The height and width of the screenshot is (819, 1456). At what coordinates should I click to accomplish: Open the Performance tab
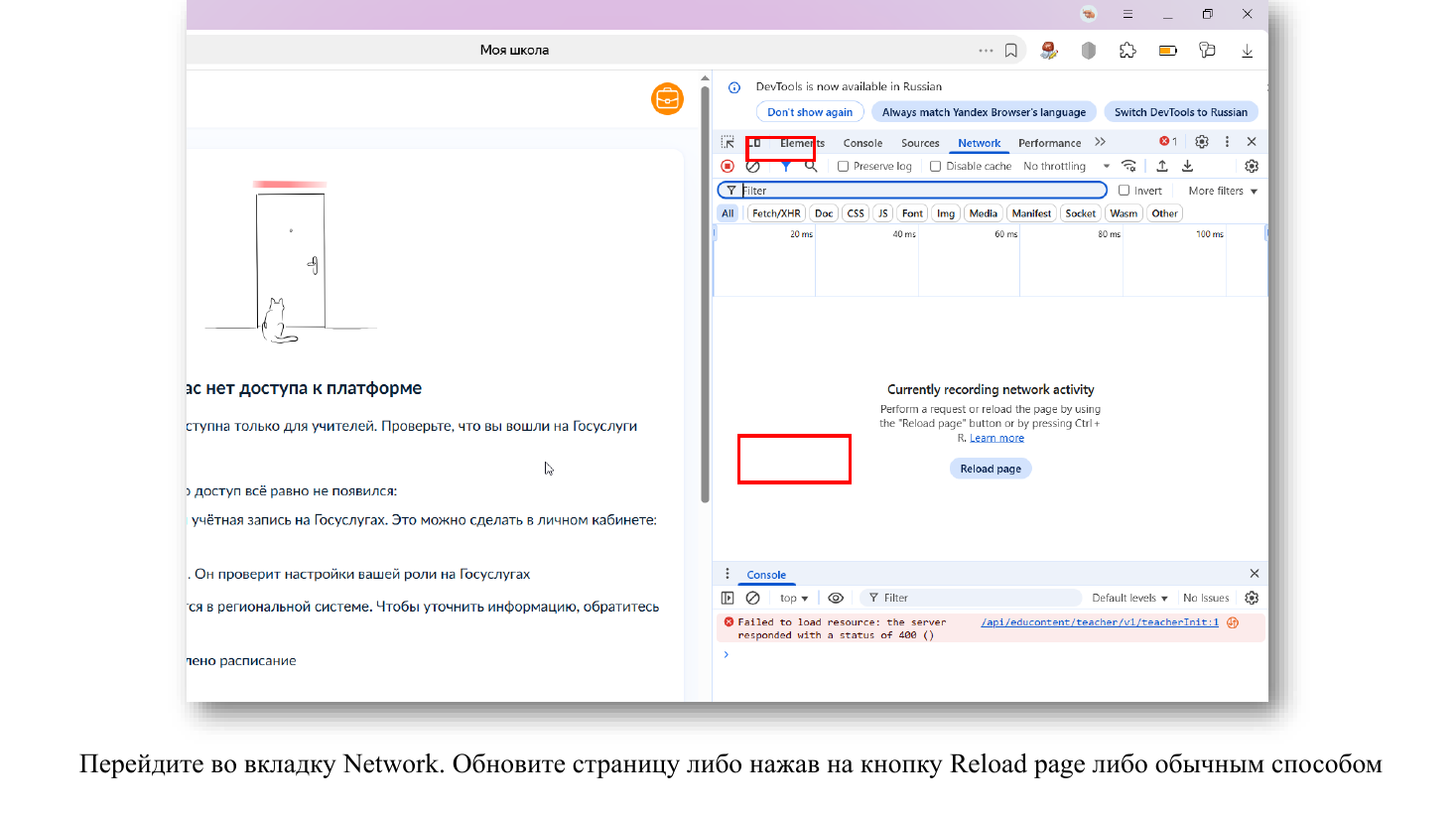(x=1049, y=143)
